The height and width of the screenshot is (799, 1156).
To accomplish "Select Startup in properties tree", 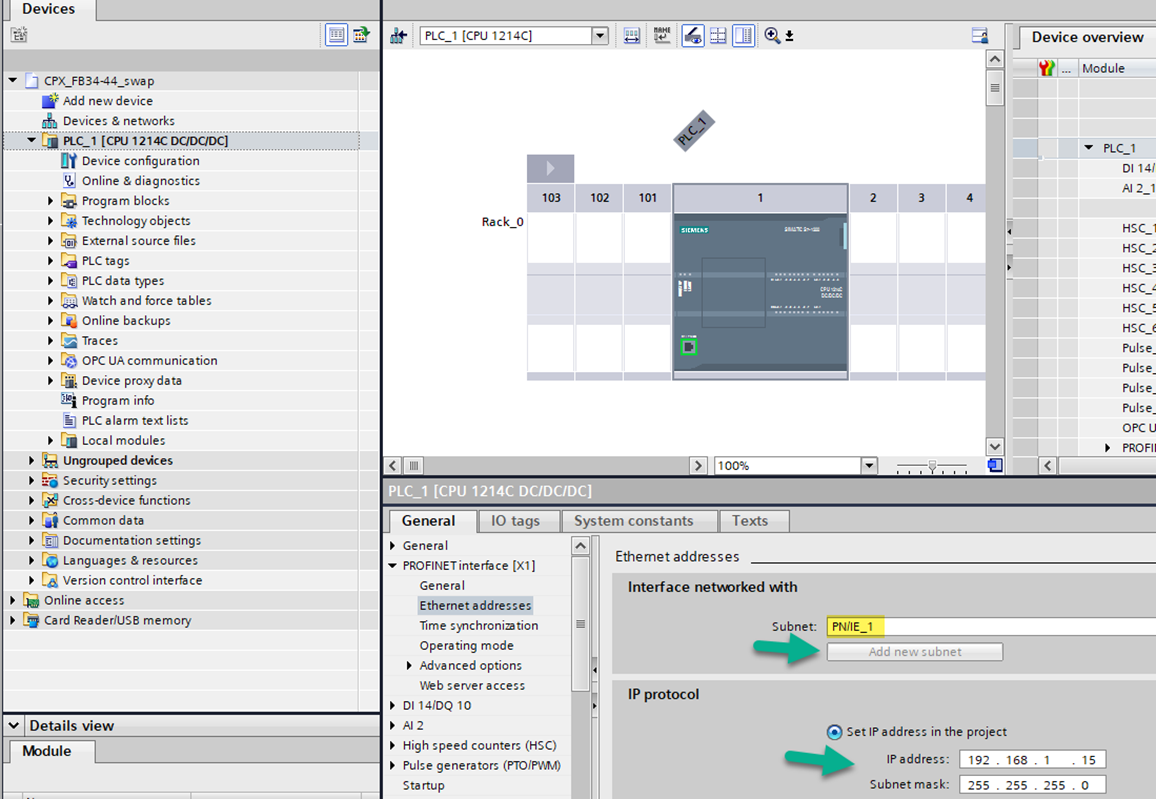I will (x=423, y=785).
